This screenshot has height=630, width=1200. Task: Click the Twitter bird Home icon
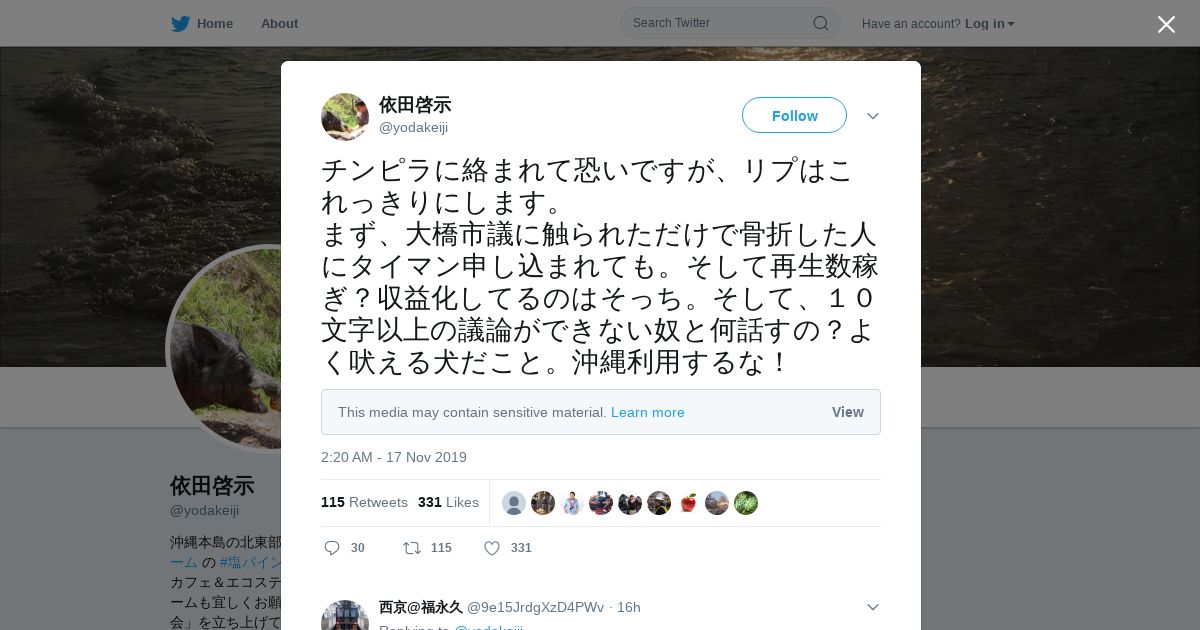180,24
